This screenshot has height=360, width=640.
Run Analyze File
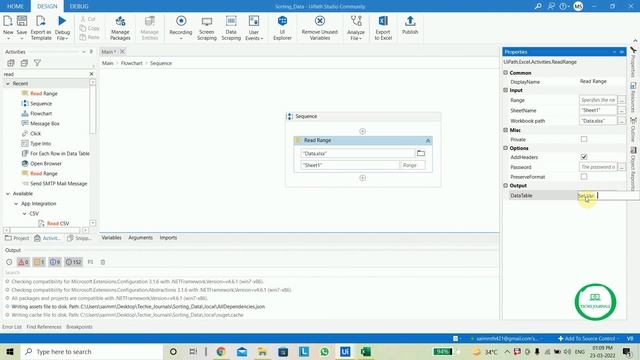[356, 27]
